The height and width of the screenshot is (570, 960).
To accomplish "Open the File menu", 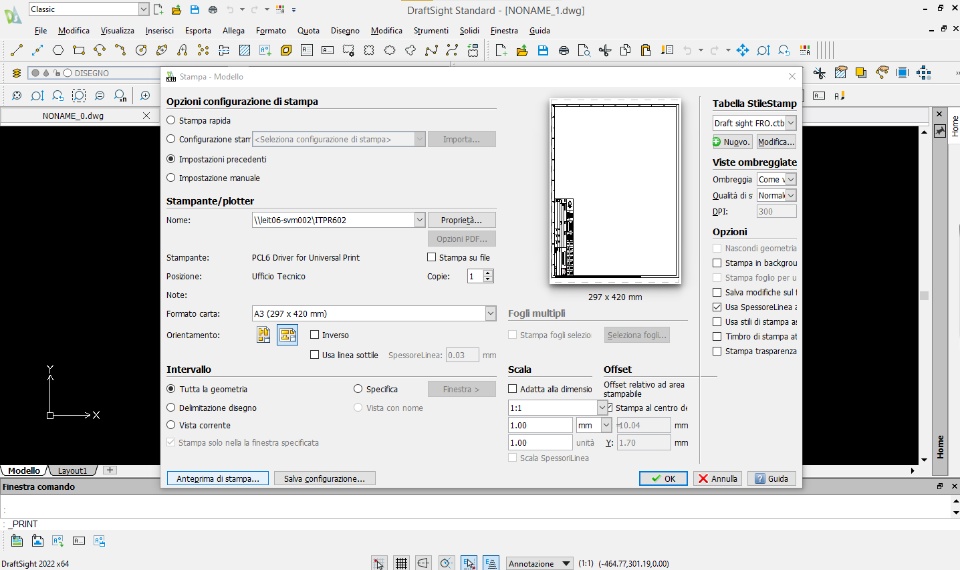I will pos(40,30).
